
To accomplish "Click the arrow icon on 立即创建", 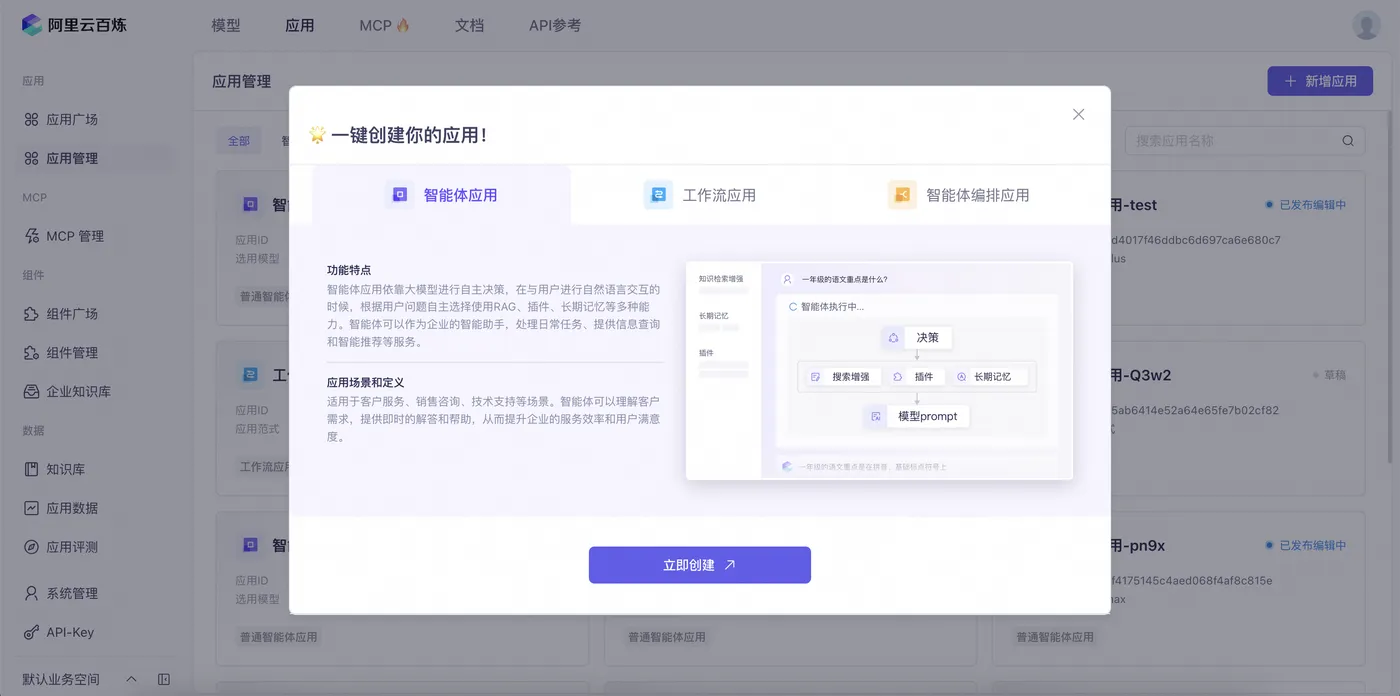I will pyautogui.click(x=730, y=565).
